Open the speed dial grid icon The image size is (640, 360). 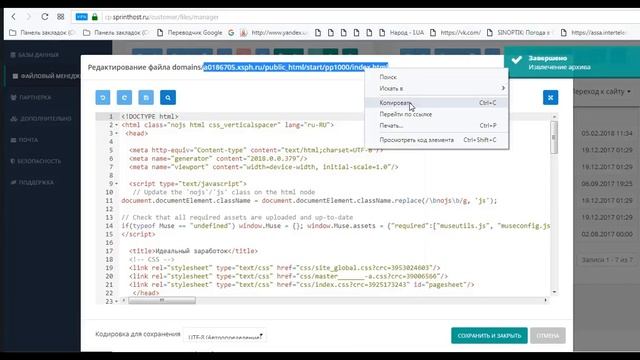click(60, 17)
